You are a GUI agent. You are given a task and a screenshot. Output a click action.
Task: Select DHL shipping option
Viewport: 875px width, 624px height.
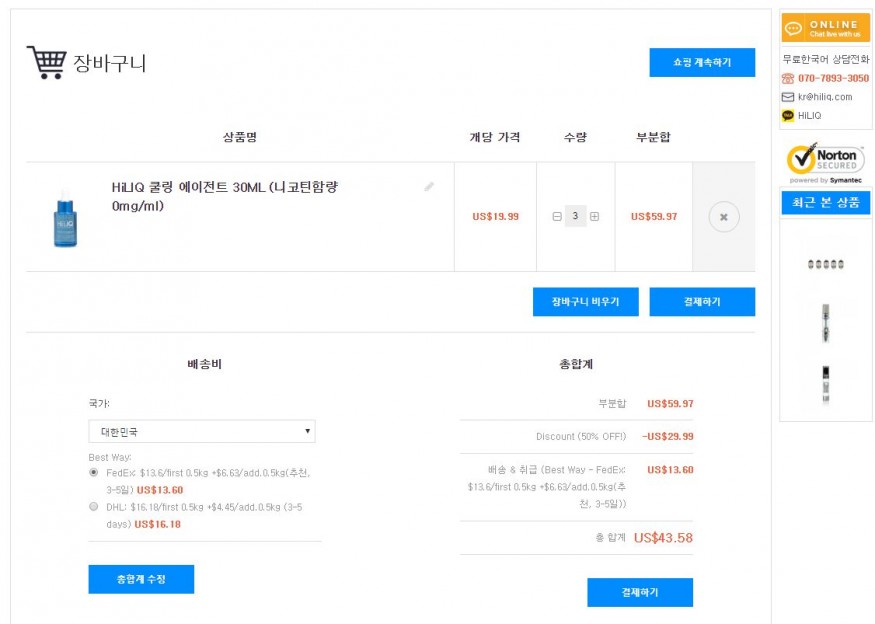tap(94, 506)
